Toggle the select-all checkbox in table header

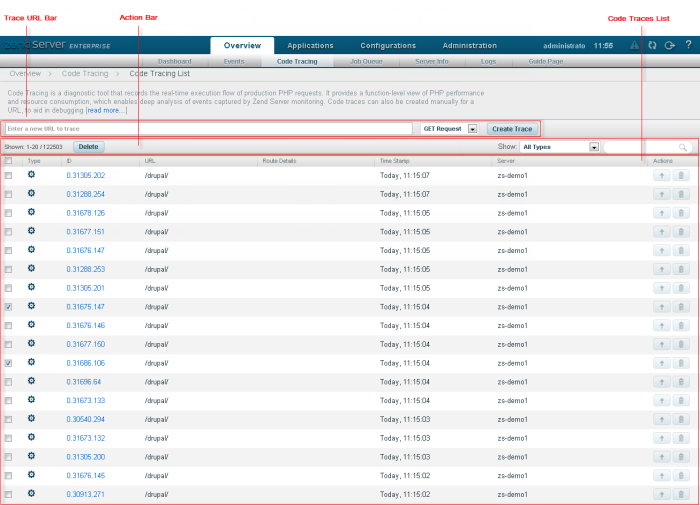(x=9, y=160)
